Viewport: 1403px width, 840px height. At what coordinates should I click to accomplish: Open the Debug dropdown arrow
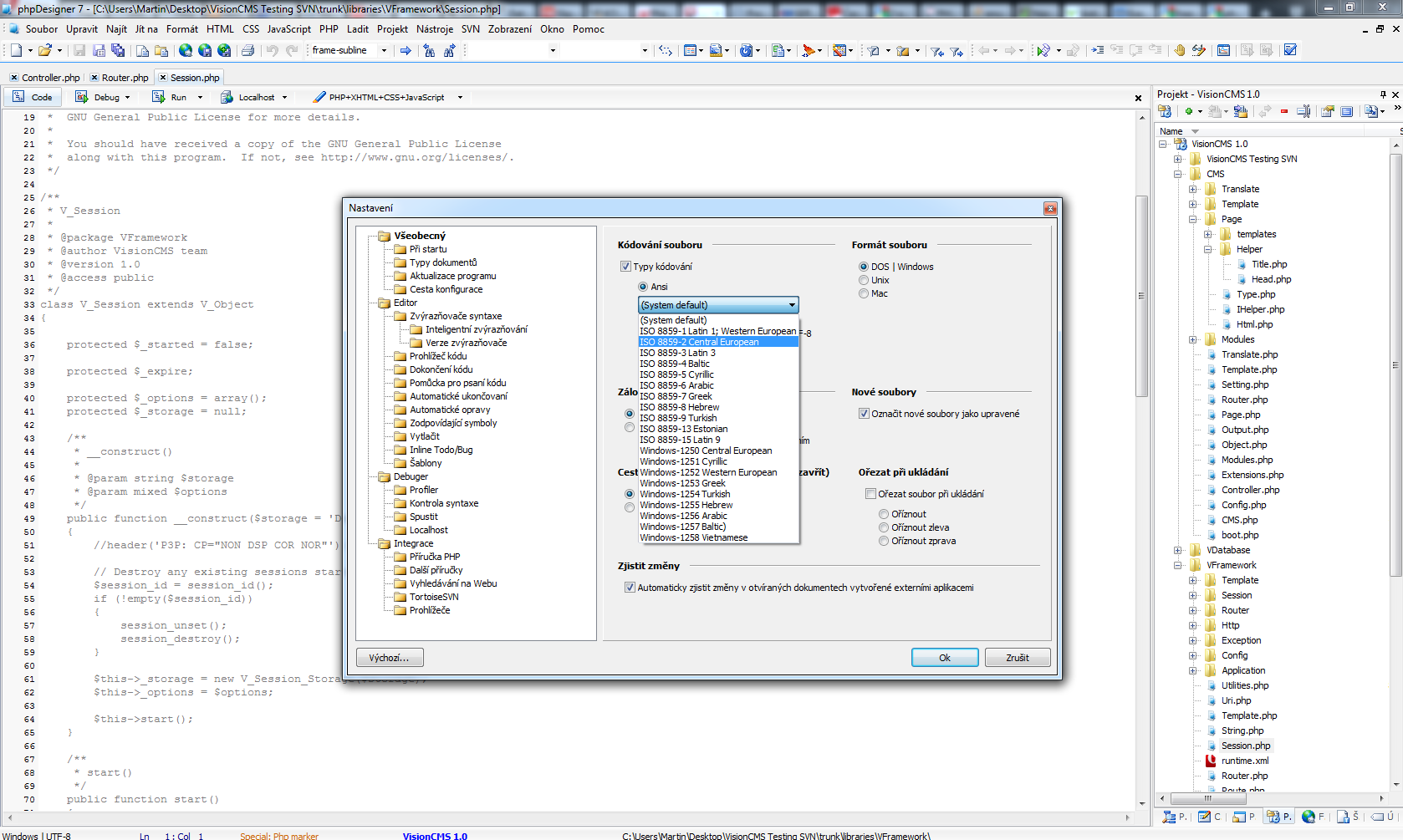(x=127, y=98)
